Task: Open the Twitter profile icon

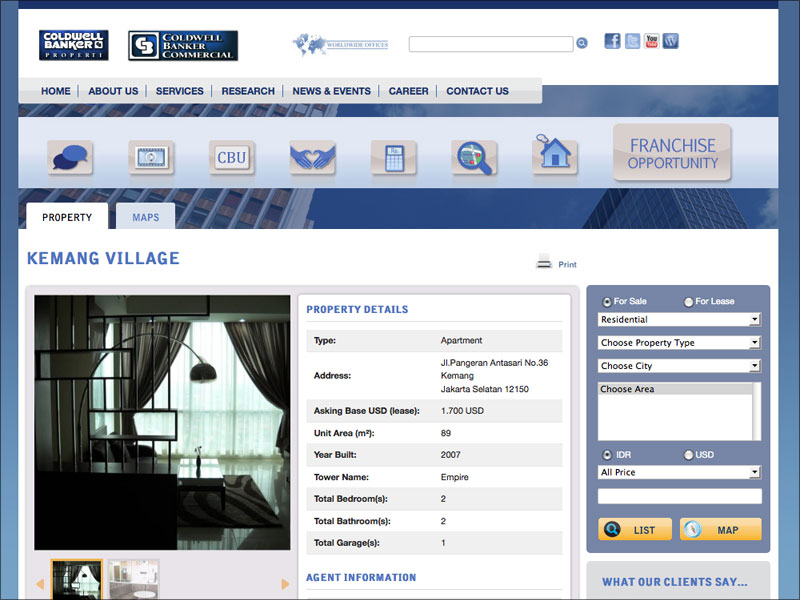Action: click(x=632, y=42)
